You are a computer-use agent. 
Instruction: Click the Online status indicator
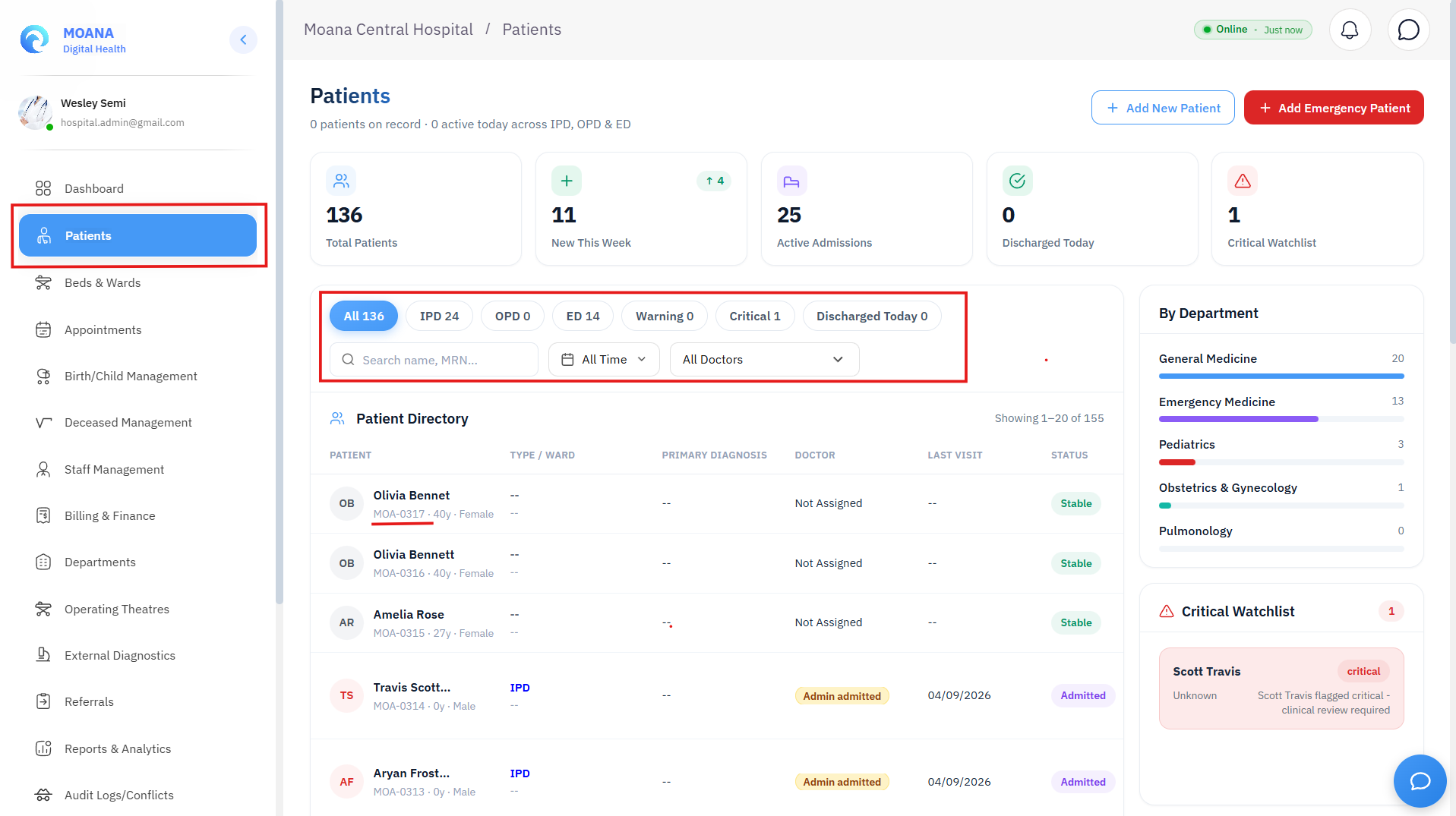coord(1252,30)
